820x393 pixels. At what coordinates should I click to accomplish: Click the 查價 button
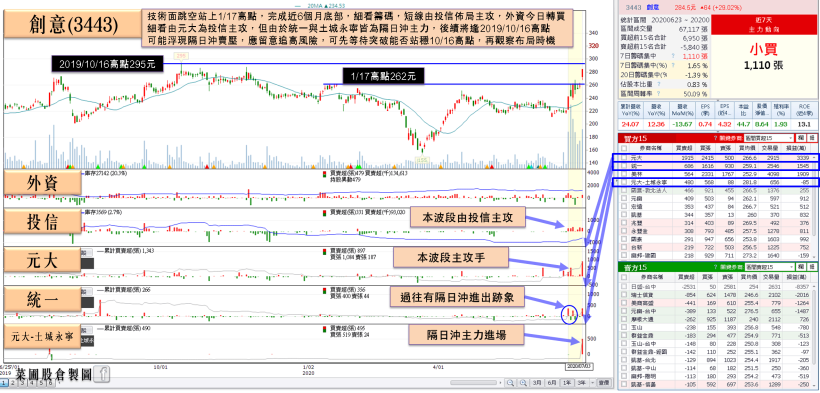604,383
